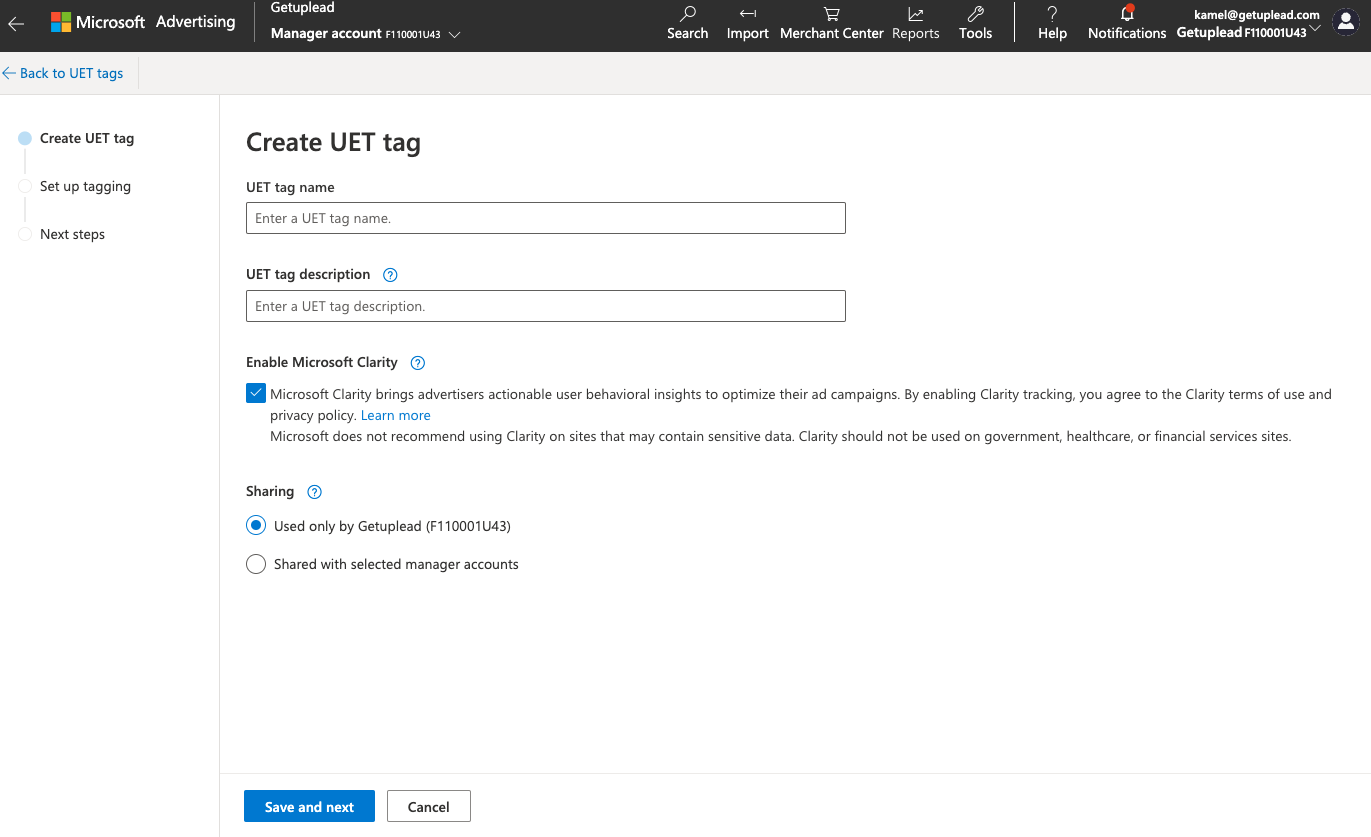1371x837 pixels.
Task: Click Save and next button
Action: point(309,807)
